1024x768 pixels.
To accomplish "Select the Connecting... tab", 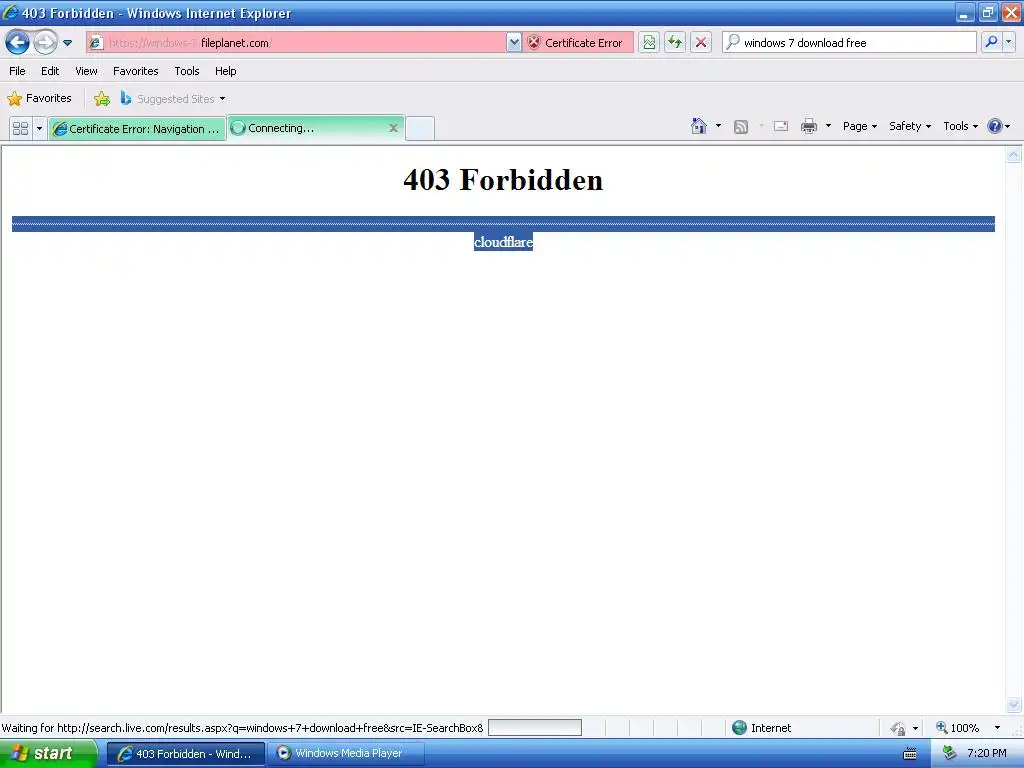I will click(x=307, y=128).
